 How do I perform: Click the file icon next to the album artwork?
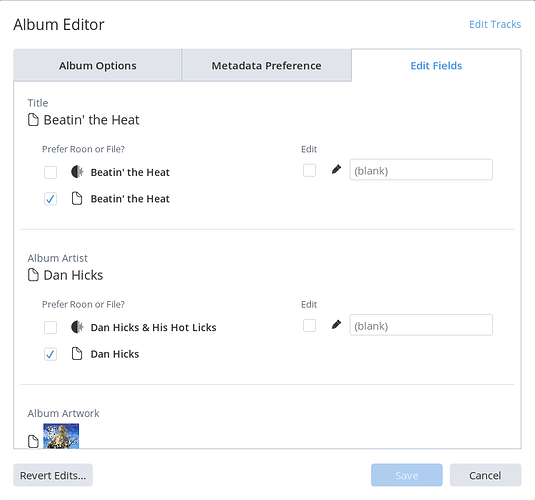coord(33,441)
